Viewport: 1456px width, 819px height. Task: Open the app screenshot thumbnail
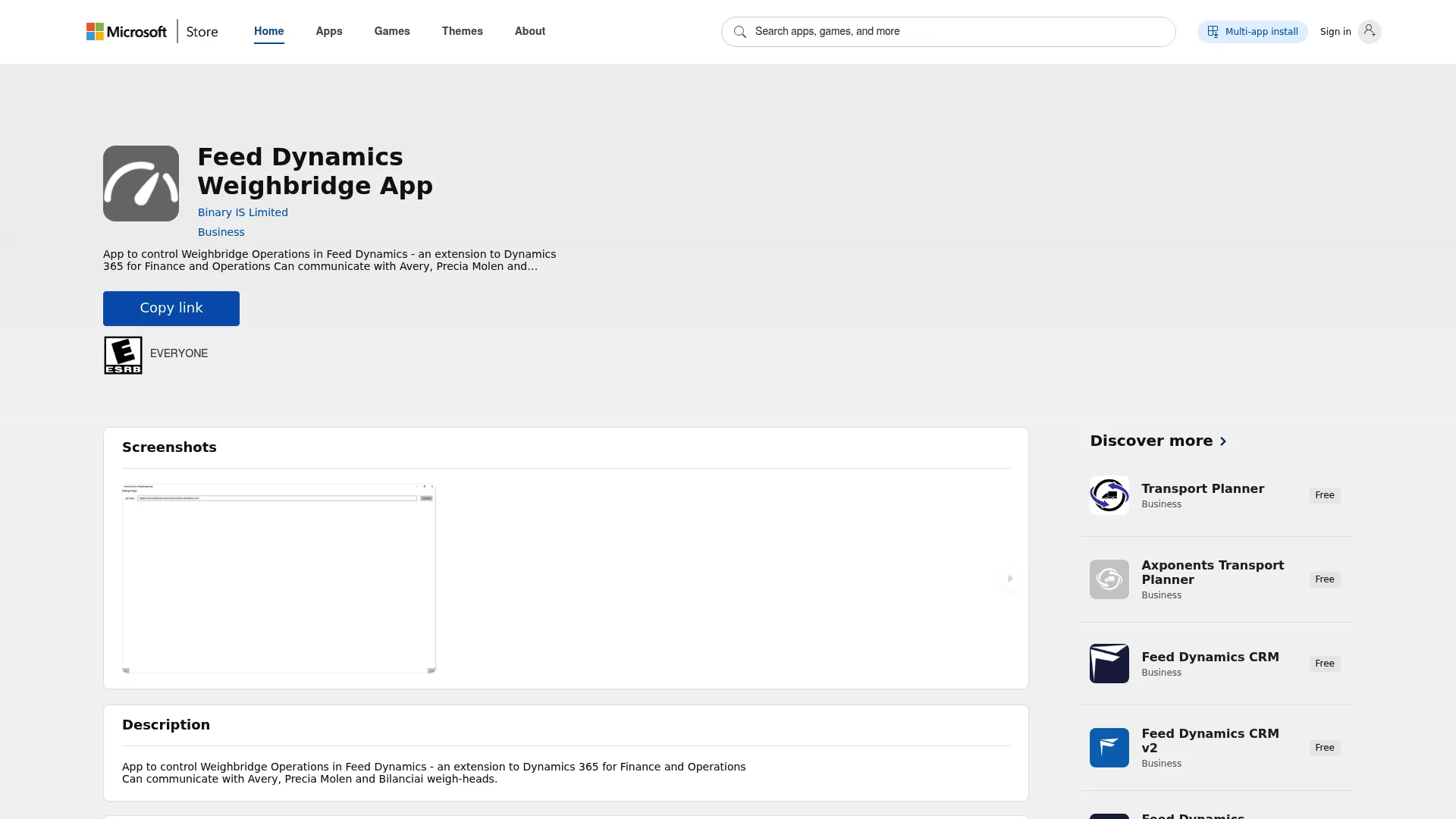click(279, 579)
